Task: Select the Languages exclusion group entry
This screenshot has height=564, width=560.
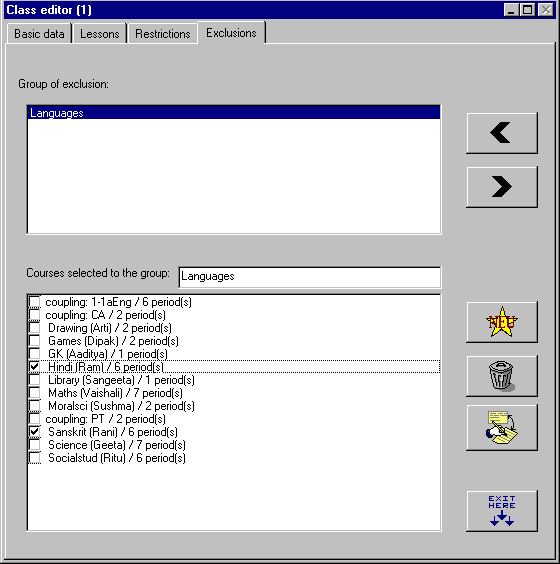Action: pyautogui.click(x=234, y=113)
